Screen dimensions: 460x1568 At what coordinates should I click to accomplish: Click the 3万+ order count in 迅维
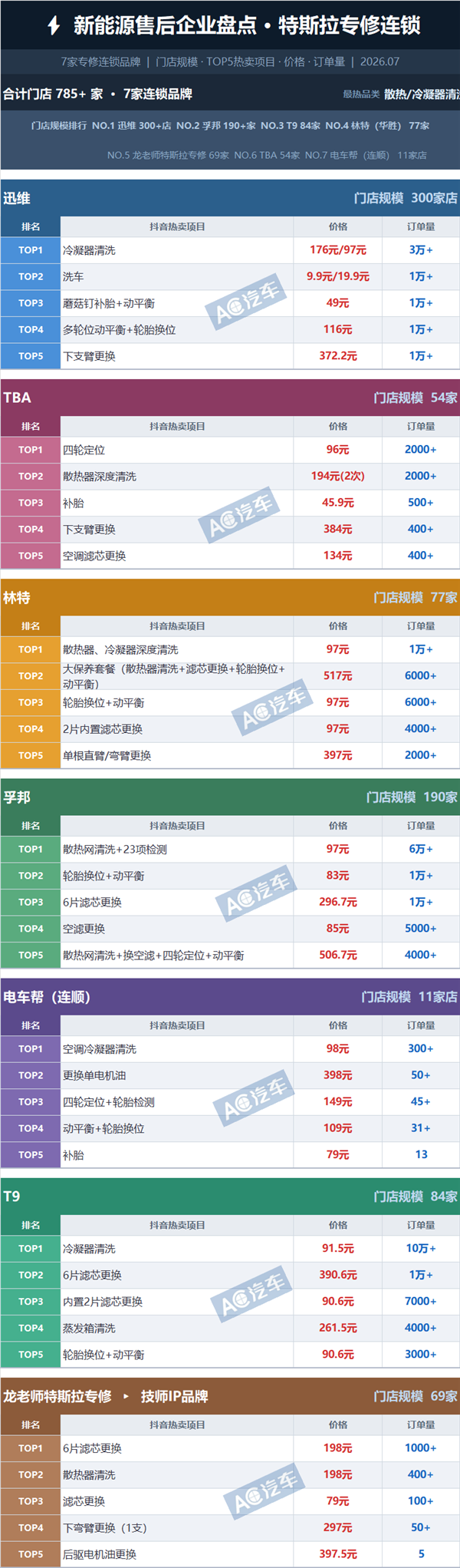[421, 250]
